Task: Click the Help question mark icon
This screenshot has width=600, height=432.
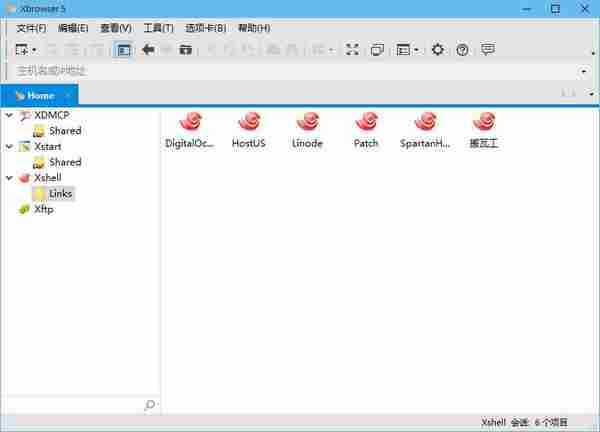Action: [462, 49]
